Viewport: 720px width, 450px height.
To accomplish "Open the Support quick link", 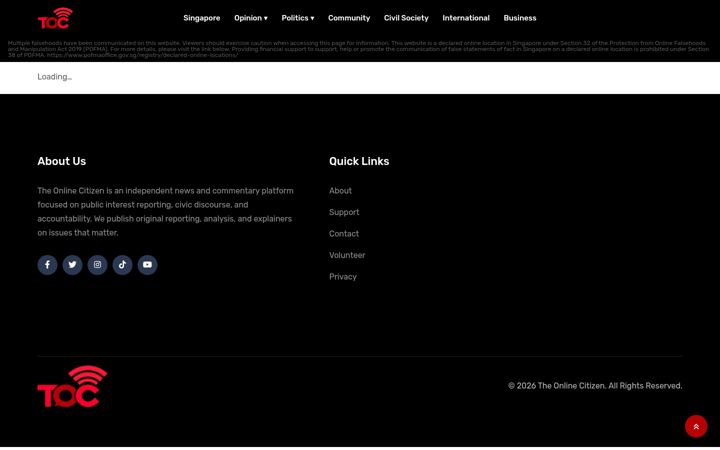I will coord(344,212).
